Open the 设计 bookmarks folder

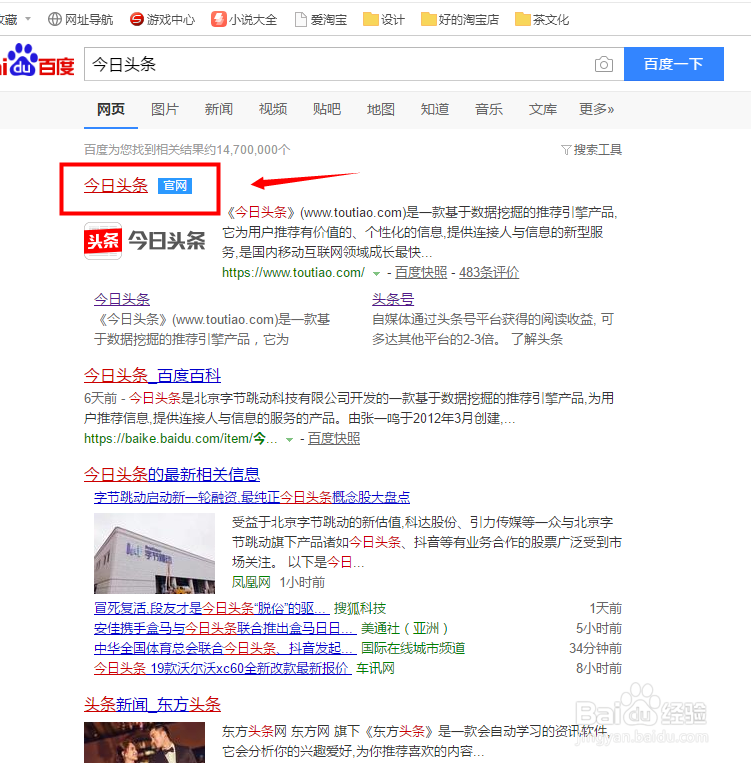click(x=384, y=19)
